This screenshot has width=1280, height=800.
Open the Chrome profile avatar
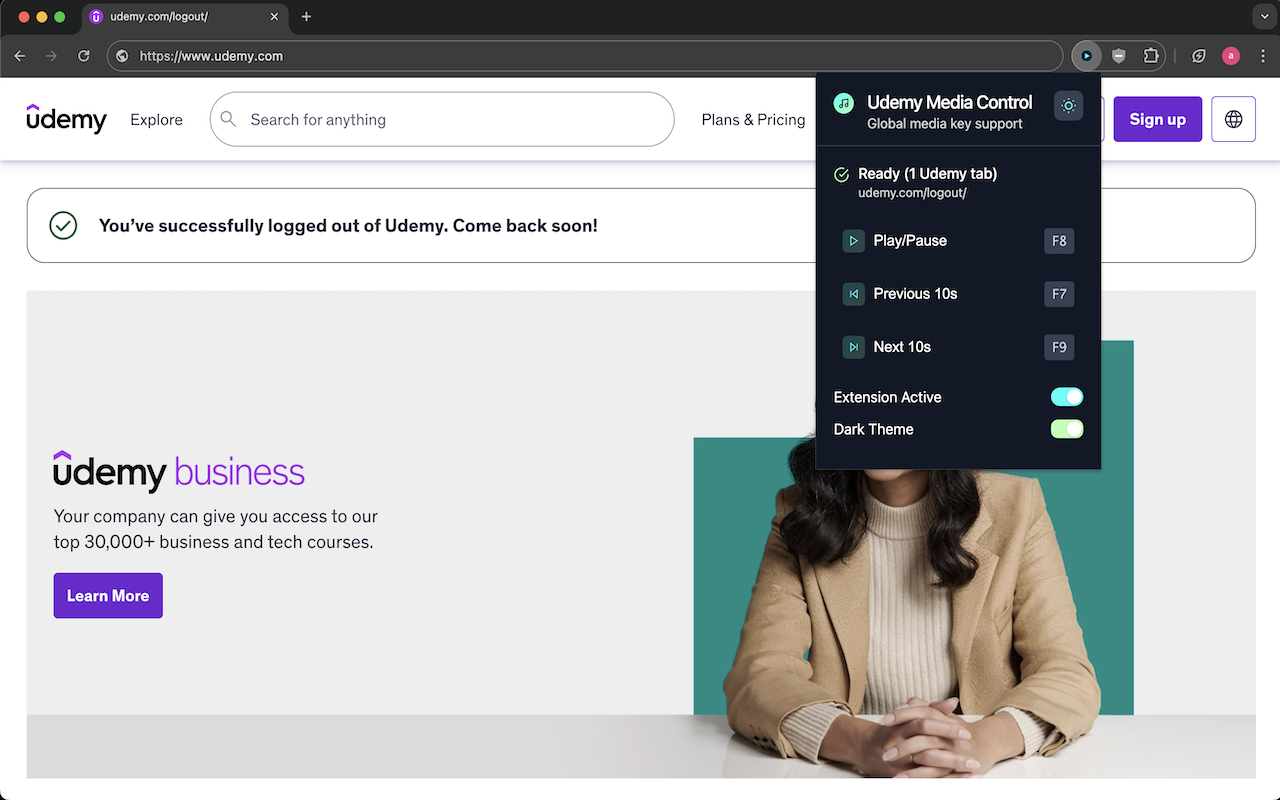(1231, 56)
